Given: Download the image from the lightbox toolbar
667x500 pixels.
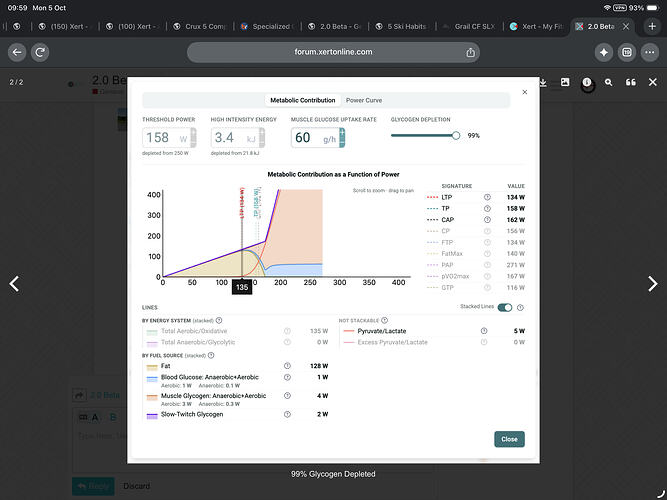Looking at the screenshot, I should (543, 82).
